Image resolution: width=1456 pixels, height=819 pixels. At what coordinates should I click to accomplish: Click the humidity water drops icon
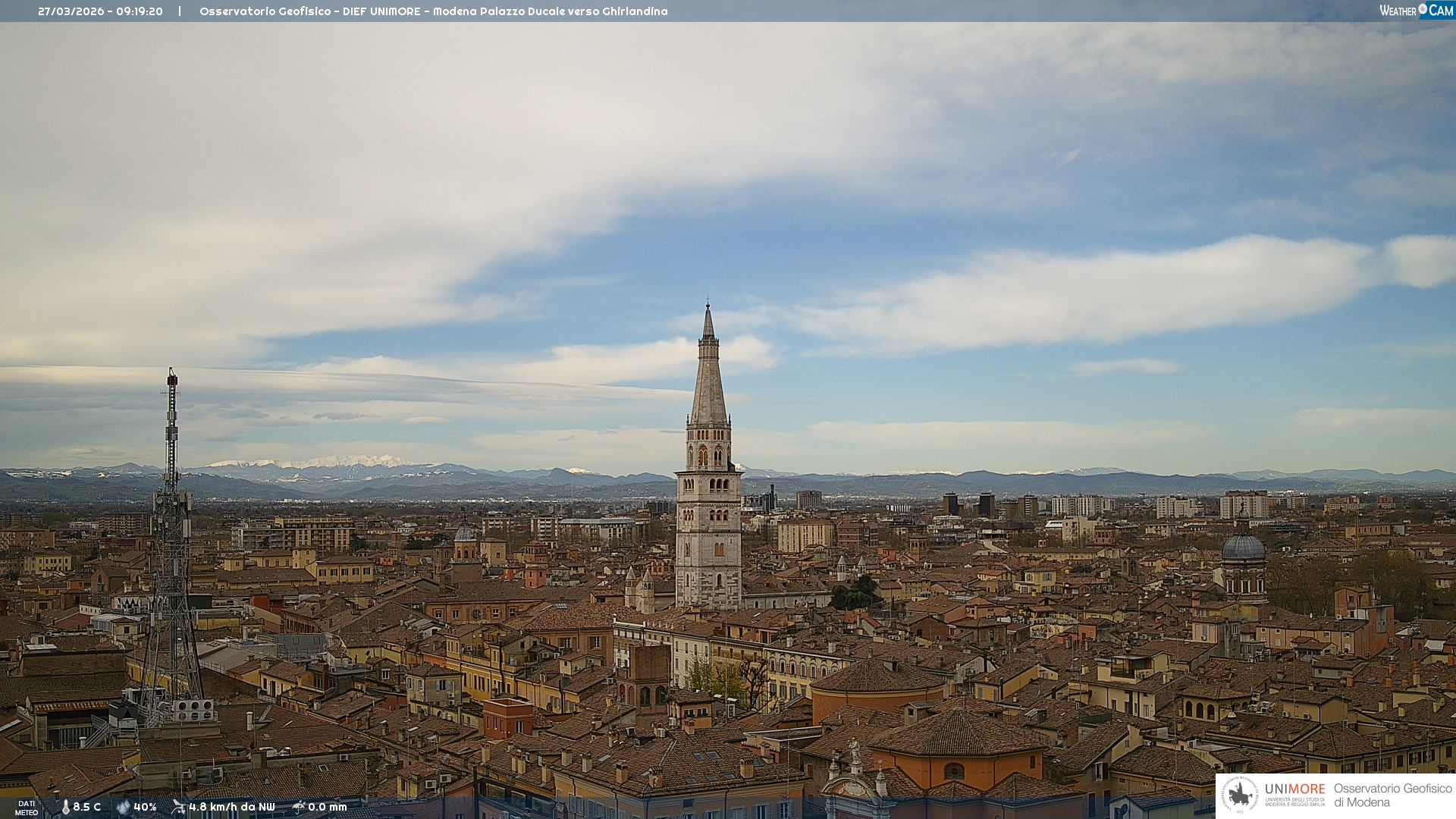(x=123, y=807)
